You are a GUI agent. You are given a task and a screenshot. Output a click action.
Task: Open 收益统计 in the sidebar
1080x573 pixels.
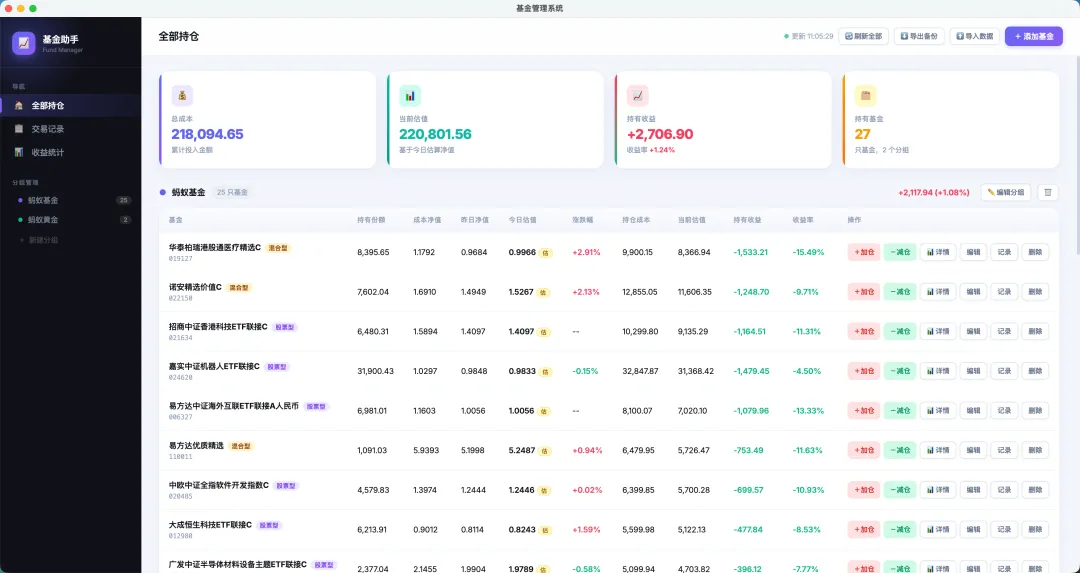coord(70,152)
